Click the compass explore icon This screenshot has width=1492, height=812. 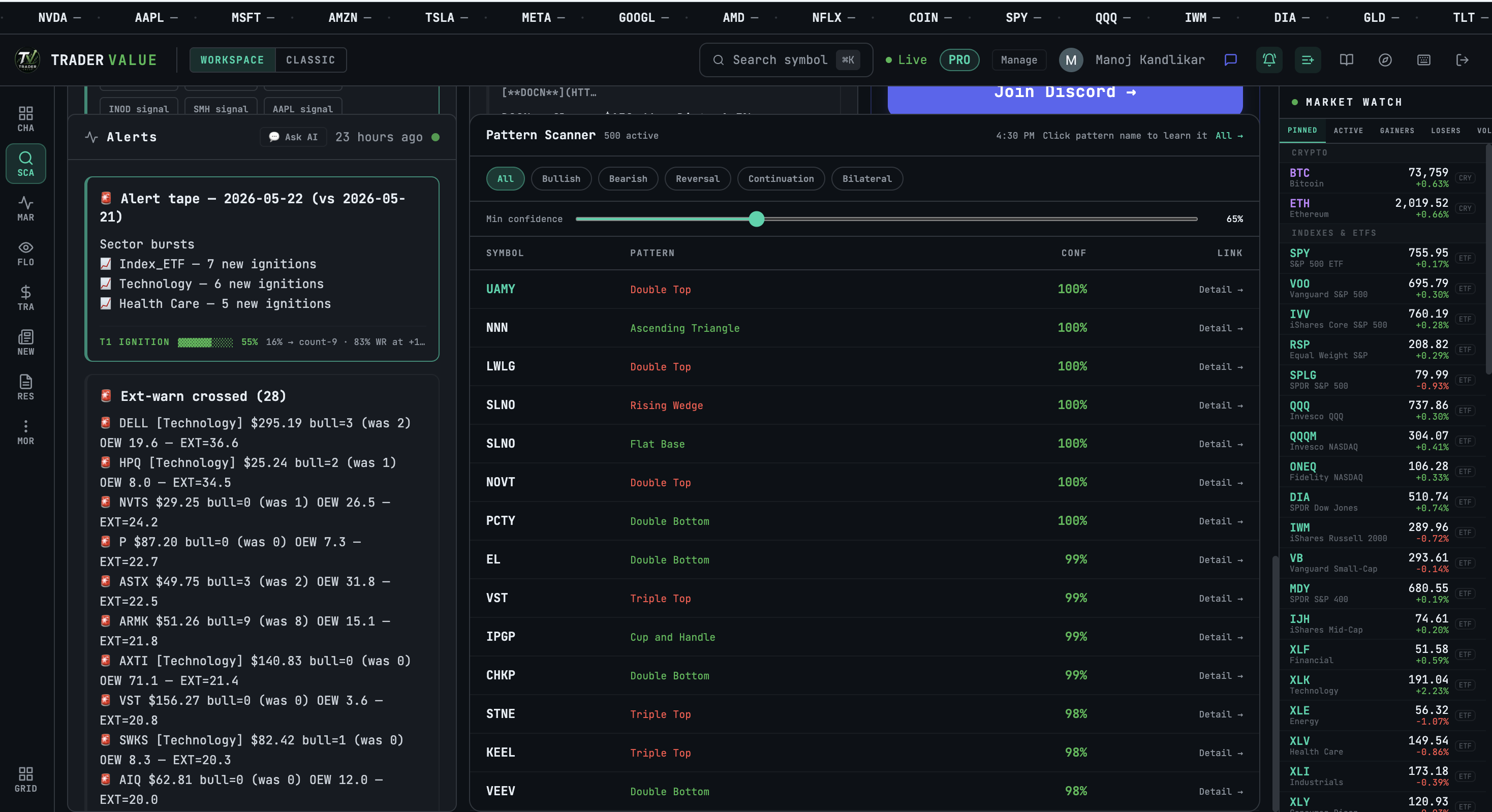click(1385, 59)
